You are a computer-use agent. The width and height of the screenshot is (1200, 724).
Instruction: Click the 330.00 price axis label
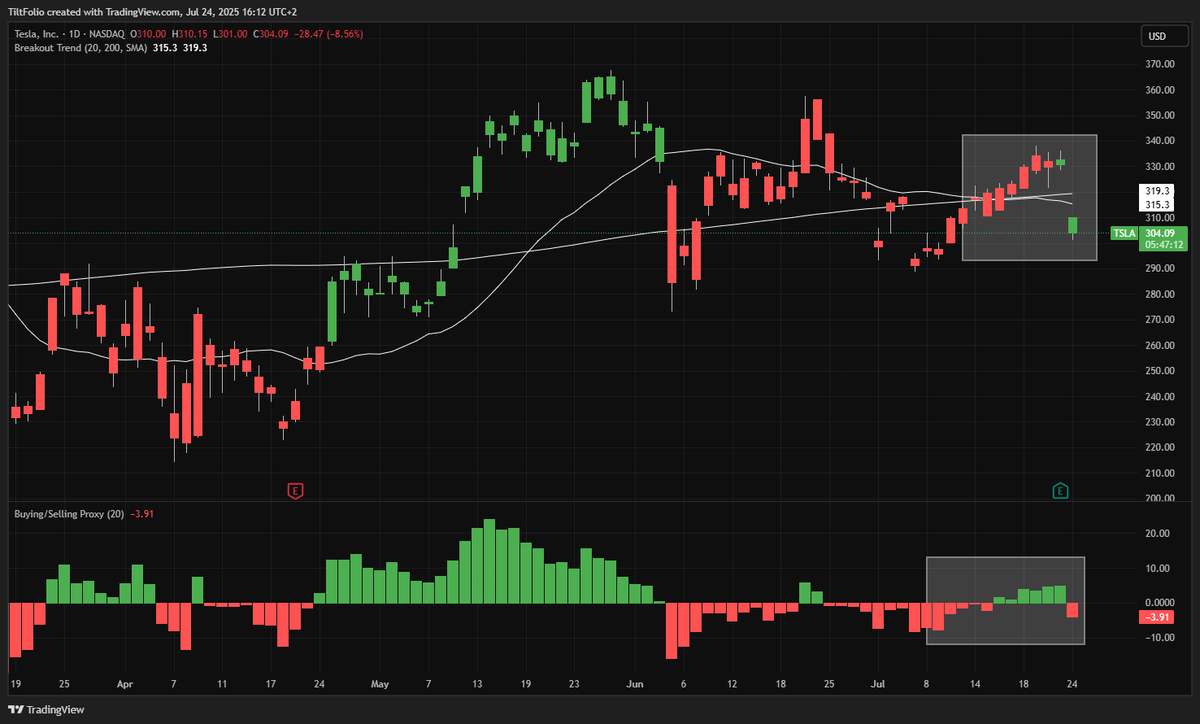[1160, 166]
